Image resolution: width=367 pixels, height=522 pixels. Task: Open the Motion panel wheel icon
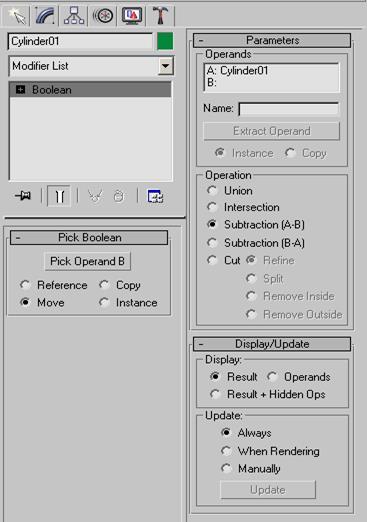pos(103,16)
